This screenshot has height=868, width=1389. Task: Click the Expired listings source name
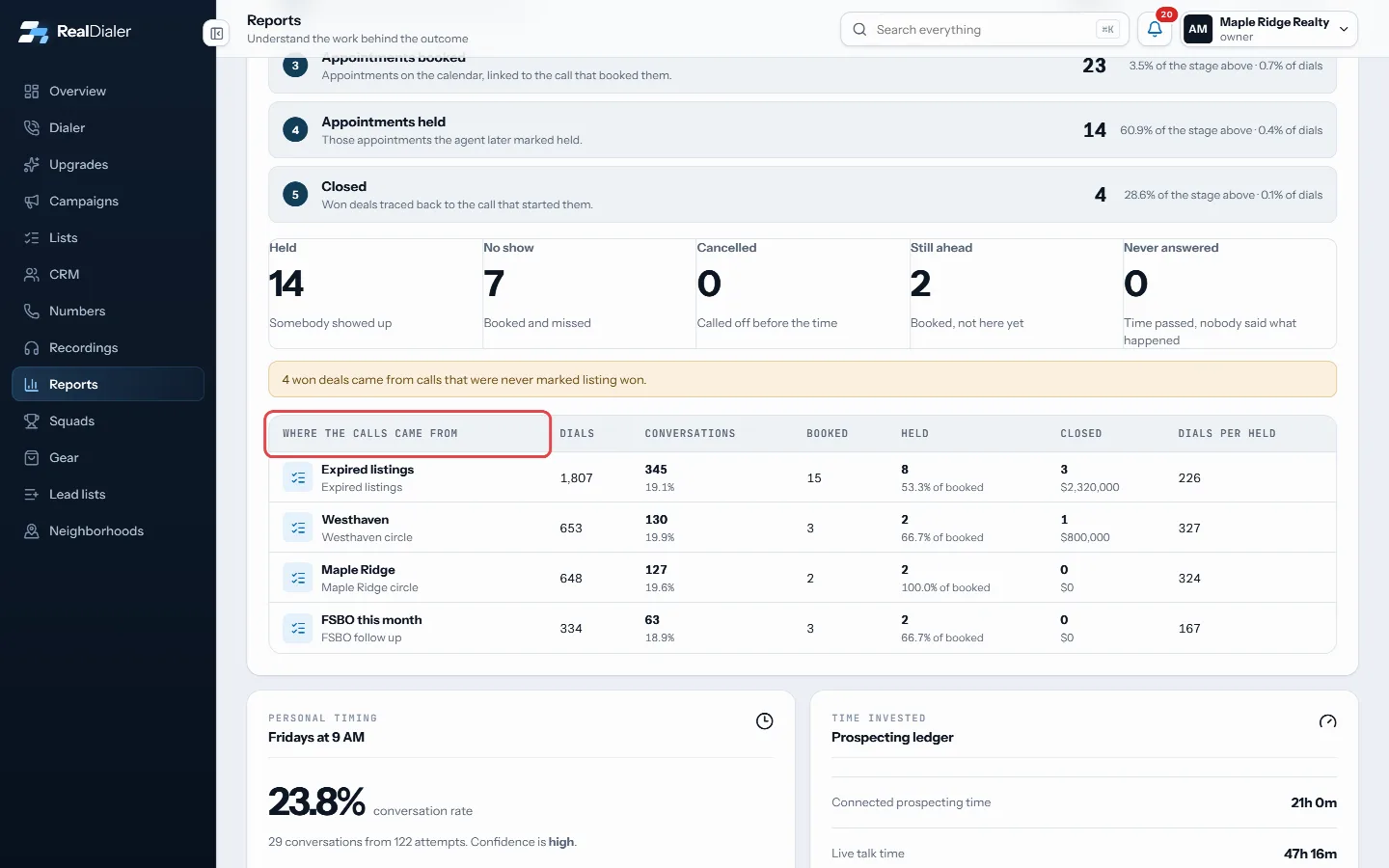(368, 470)
